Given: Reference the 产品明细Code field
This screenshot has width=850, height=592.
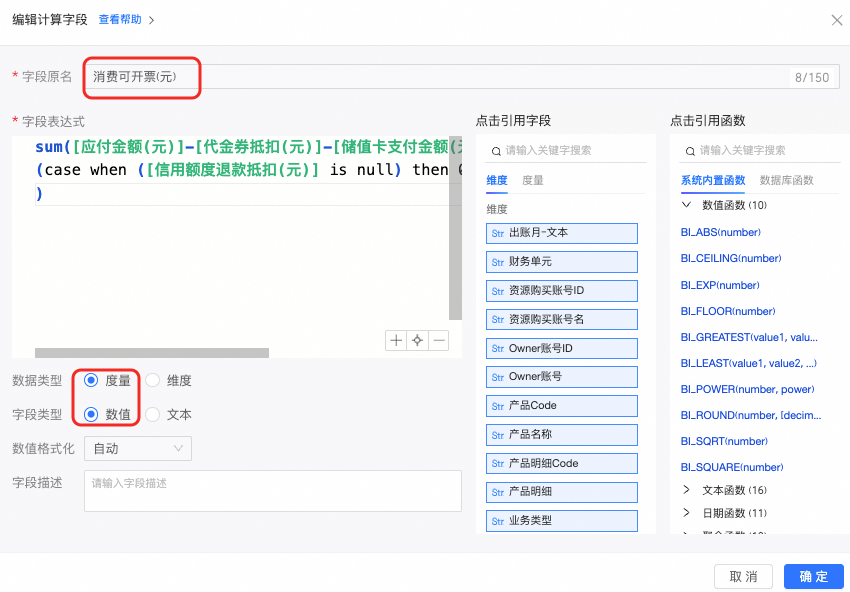Looking at the screenshot, I should point(562,464).
